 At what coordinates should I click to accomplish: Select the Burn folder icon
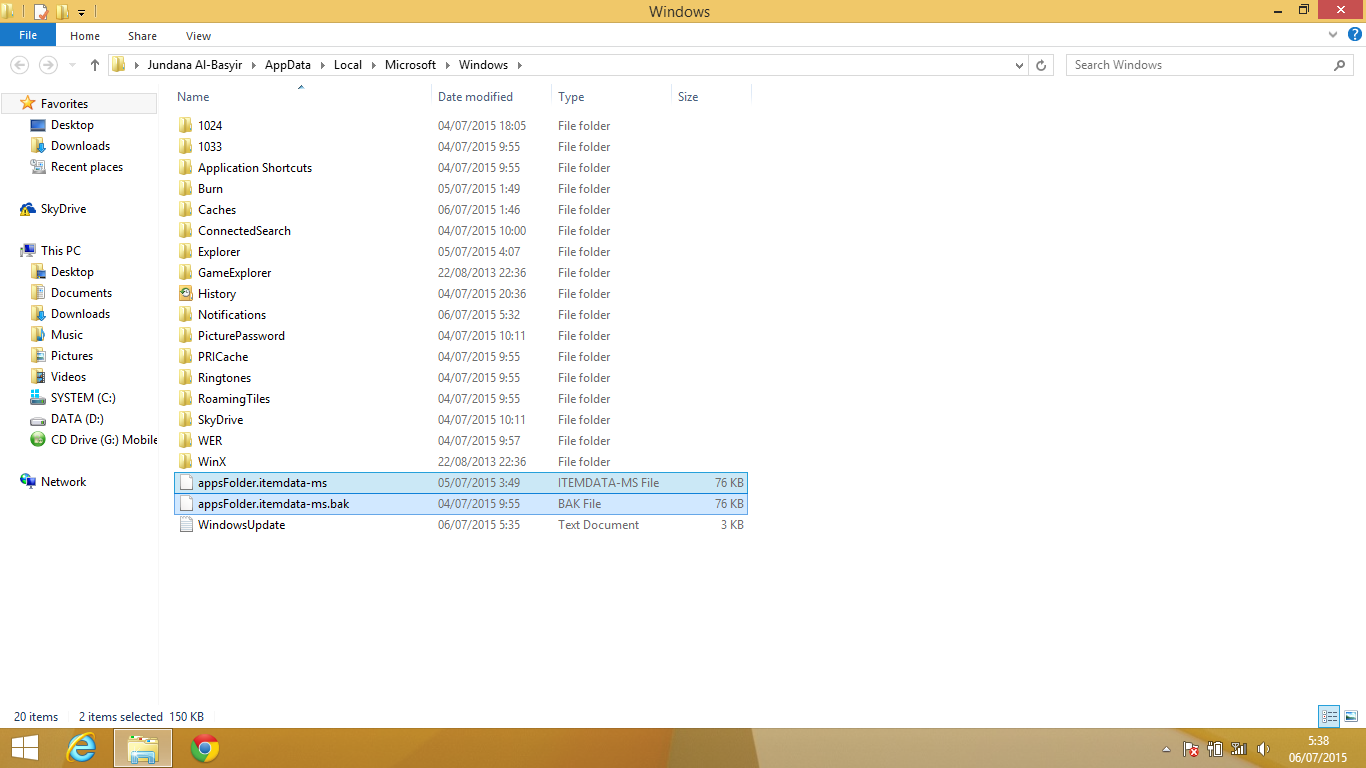[x=186, y=189]
